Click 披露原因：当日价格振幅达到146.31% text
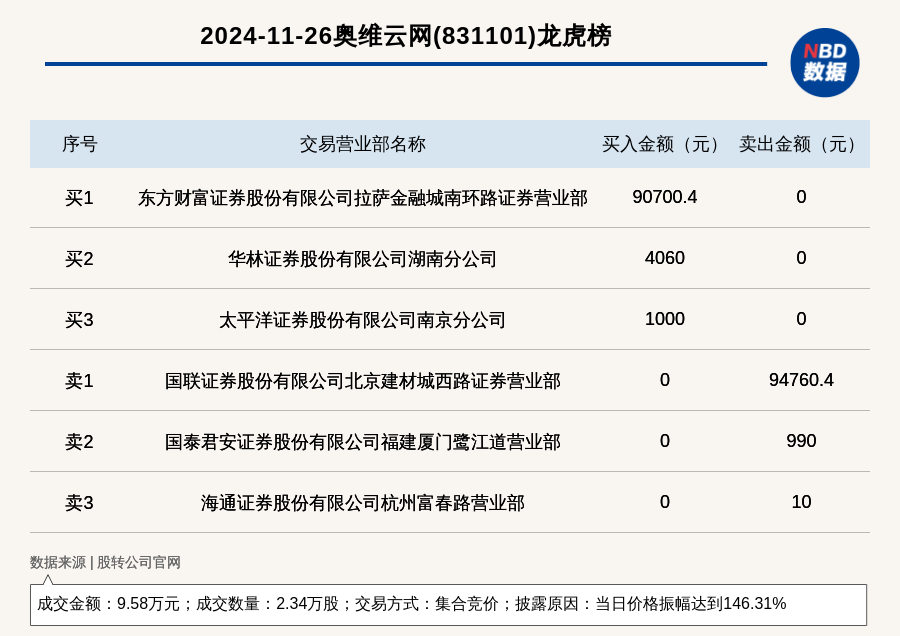Image resolution: width=900 pixels, height=636 pixels. pyautogui.click(x=650, y=603)
